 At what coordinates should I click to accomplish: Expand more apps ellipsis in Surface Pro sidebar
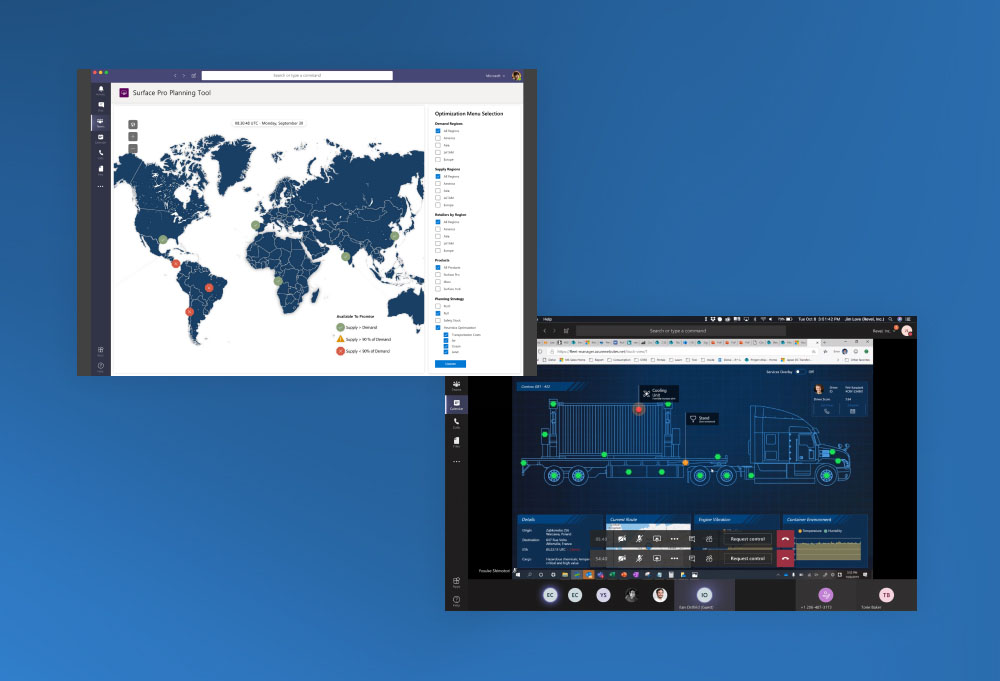pyautogui.click(x=100, y=186)
